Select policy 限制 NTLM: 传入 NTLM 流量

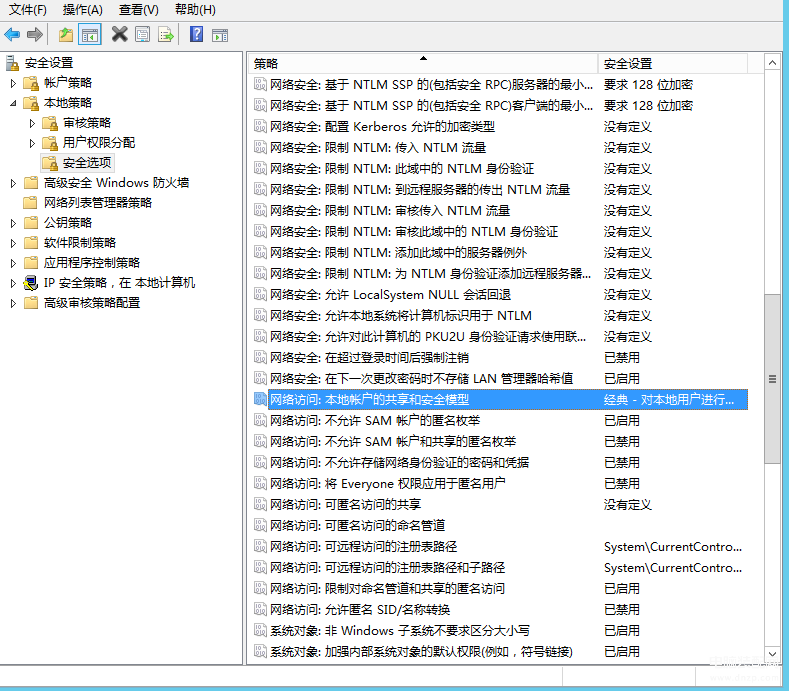(x=378, y=147)
